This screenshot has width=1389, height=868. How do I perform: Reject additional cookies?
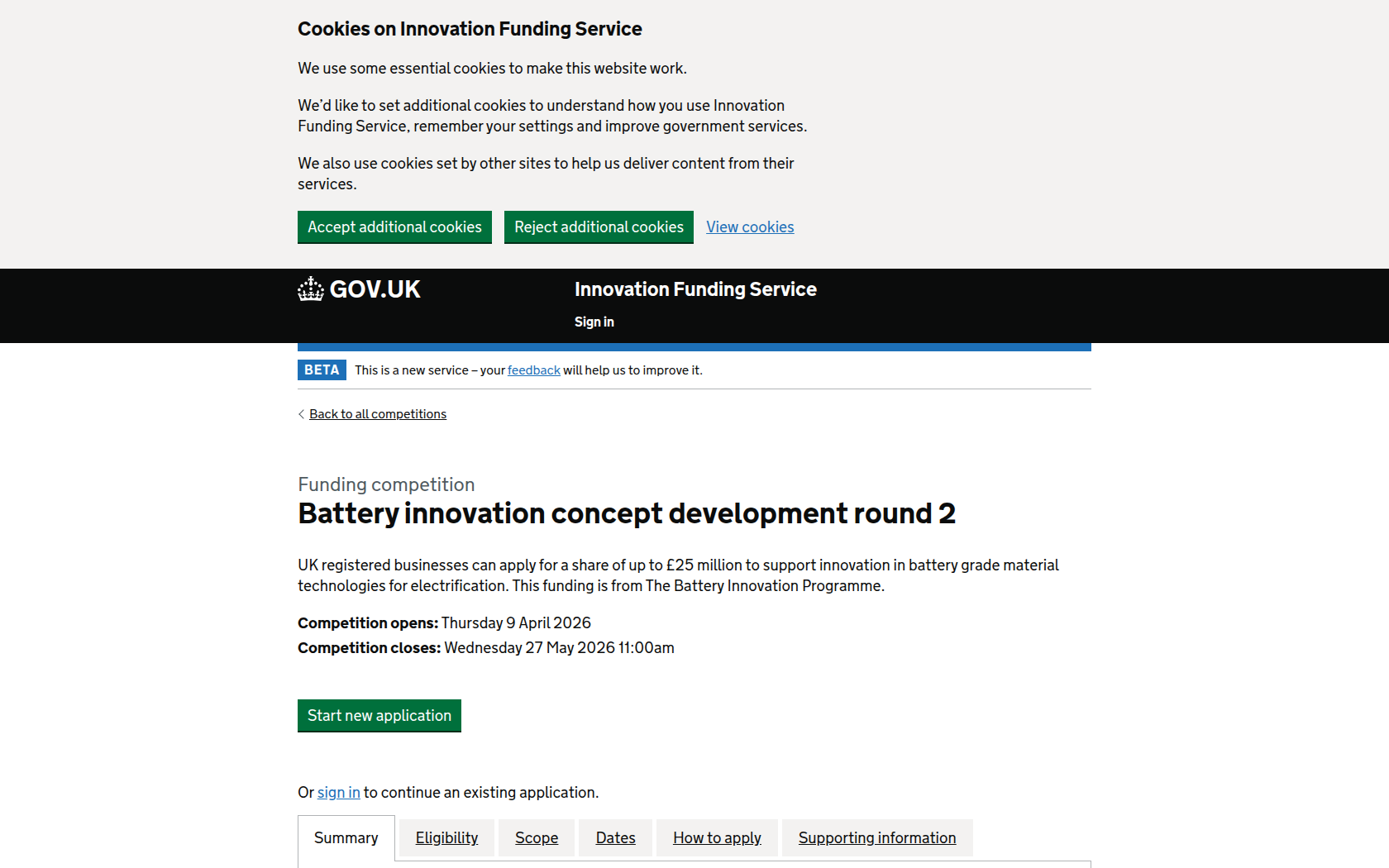tap(599, 227)
